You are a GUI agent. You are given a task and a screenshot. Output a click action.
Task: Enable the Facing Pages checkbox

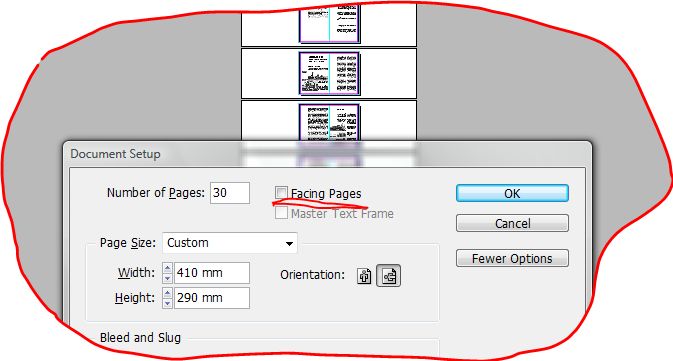pos(281,193)
